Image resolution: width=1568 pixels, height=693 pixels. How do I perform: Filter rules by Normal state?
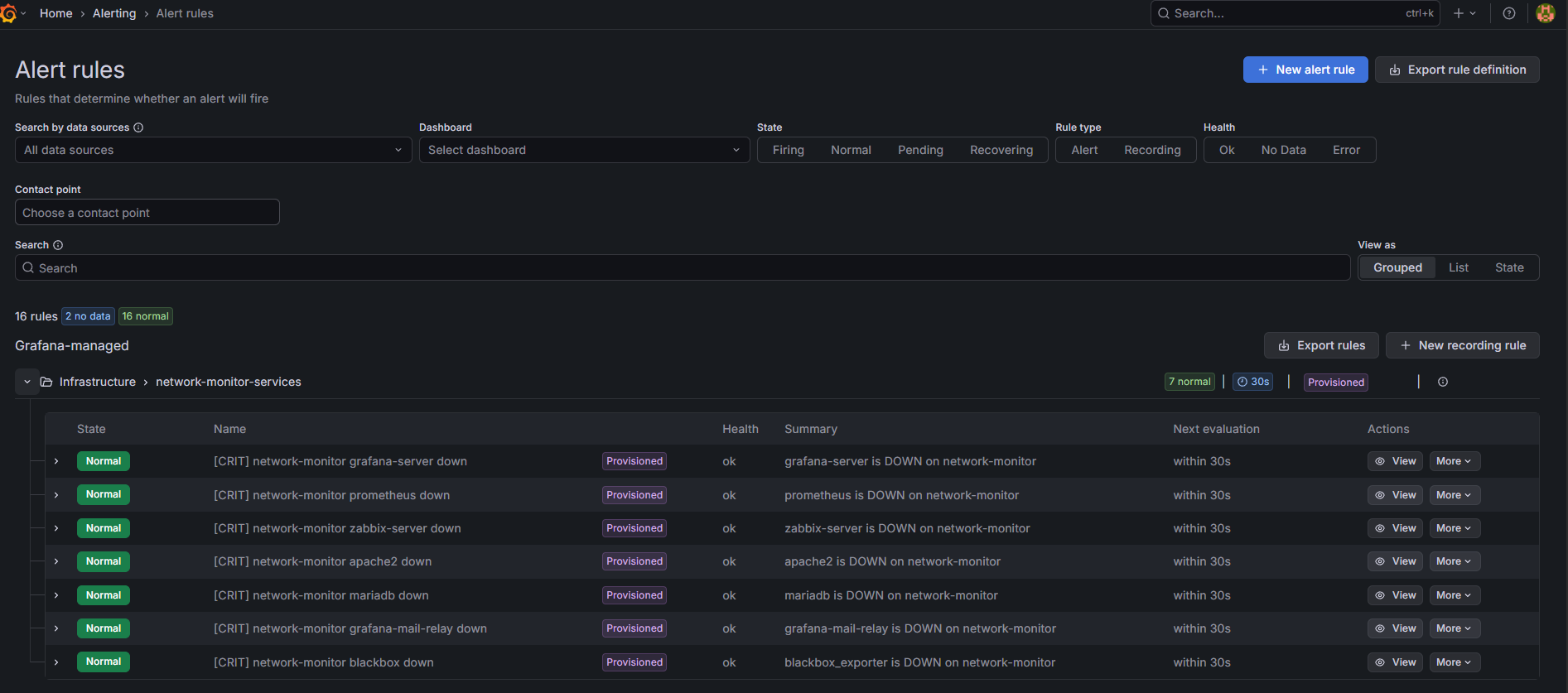tap(851, 150)
